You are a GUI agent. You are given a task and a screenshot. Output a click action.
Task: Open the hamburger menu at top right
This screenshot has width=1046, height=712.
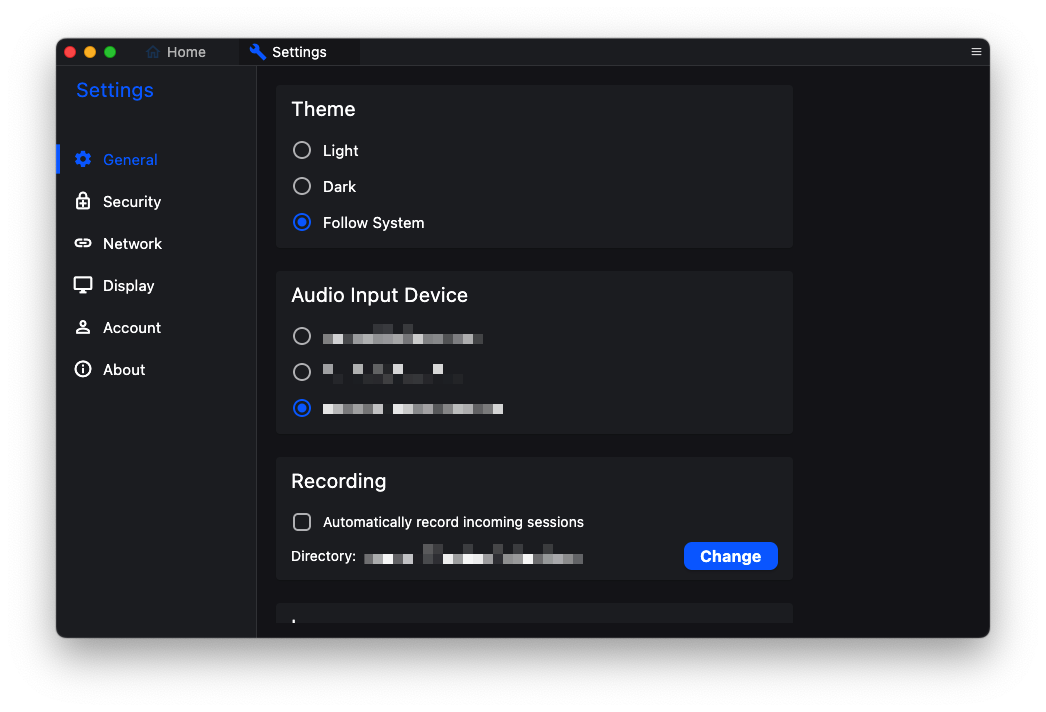pos(976,51)
